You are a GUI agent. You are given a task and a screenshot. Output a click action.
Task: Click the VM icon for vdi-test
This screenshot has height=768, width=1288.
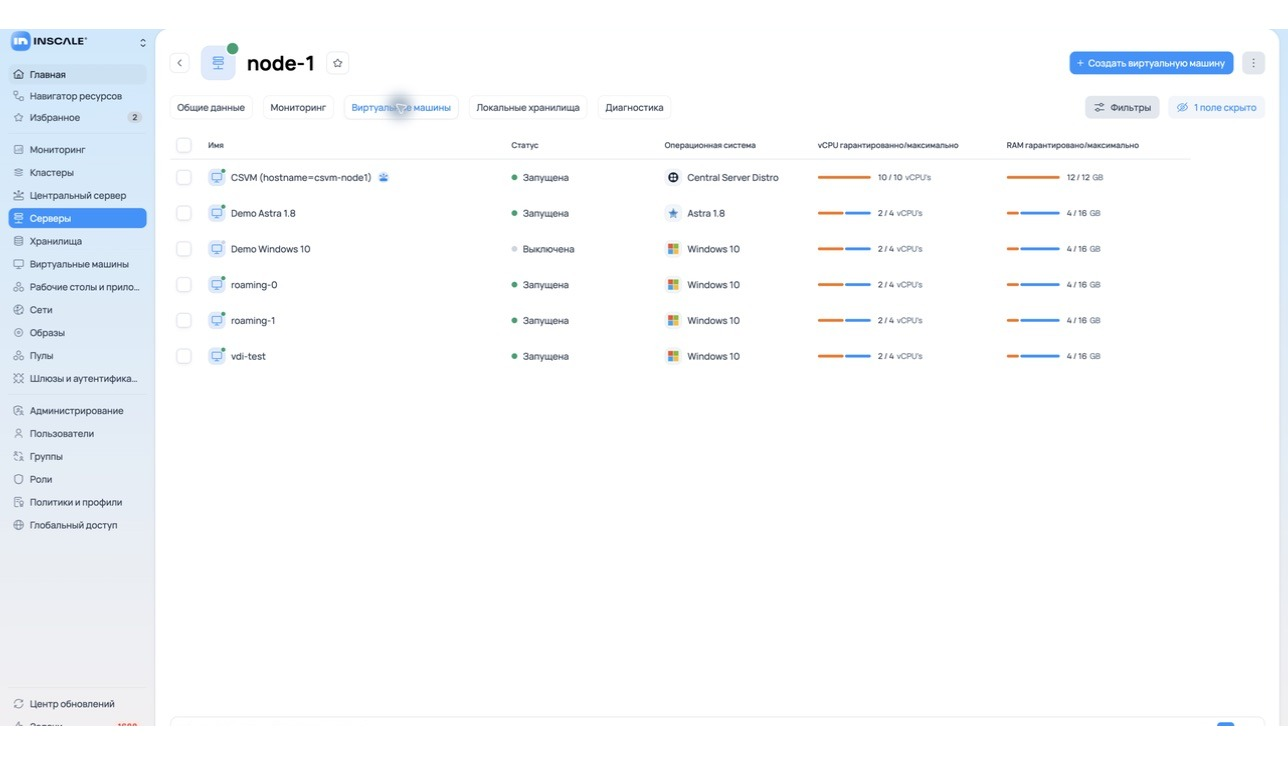pos(216,356)
